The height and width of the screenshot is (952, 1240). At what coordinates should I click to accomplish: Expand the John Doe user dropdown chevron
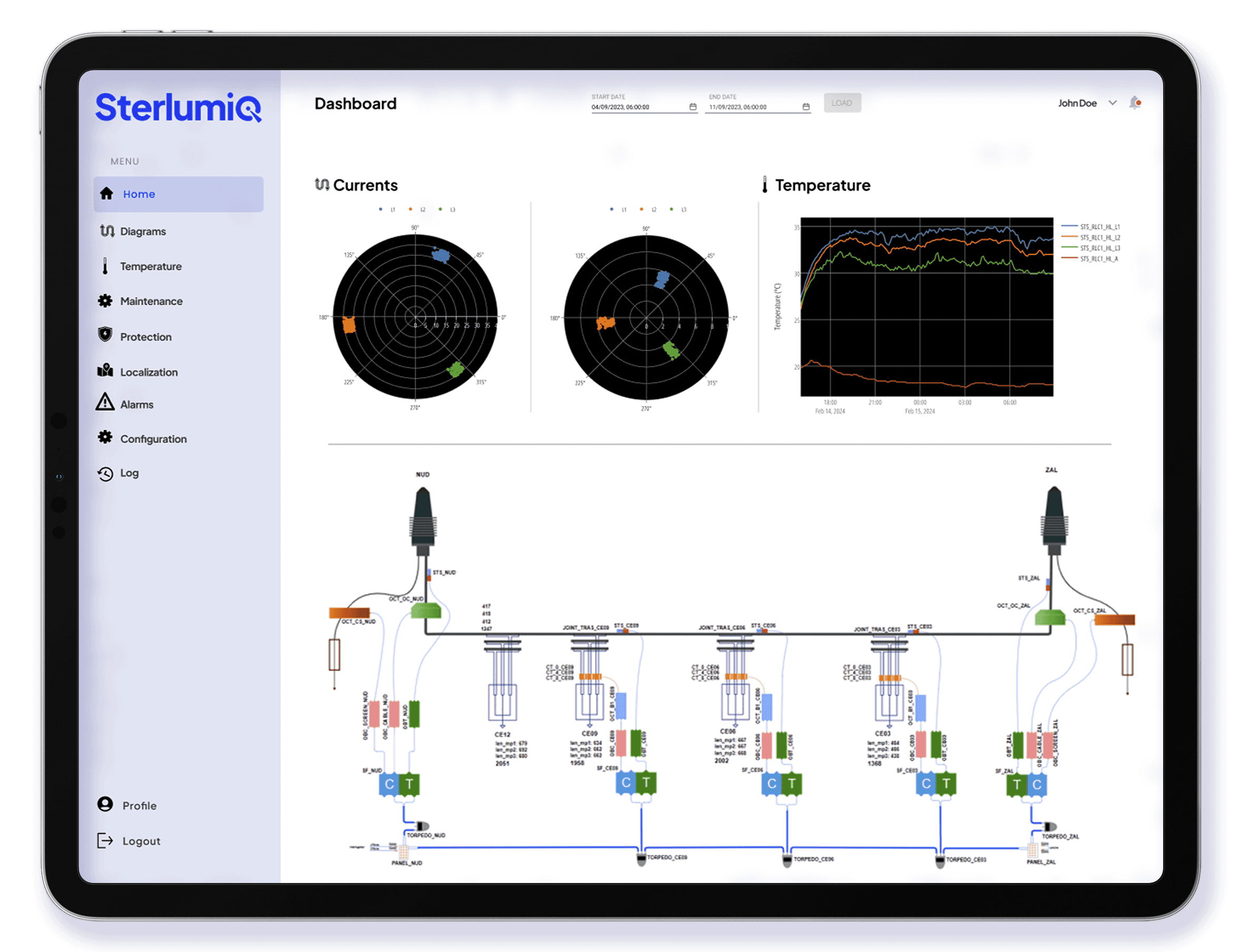click(1113, 103)
